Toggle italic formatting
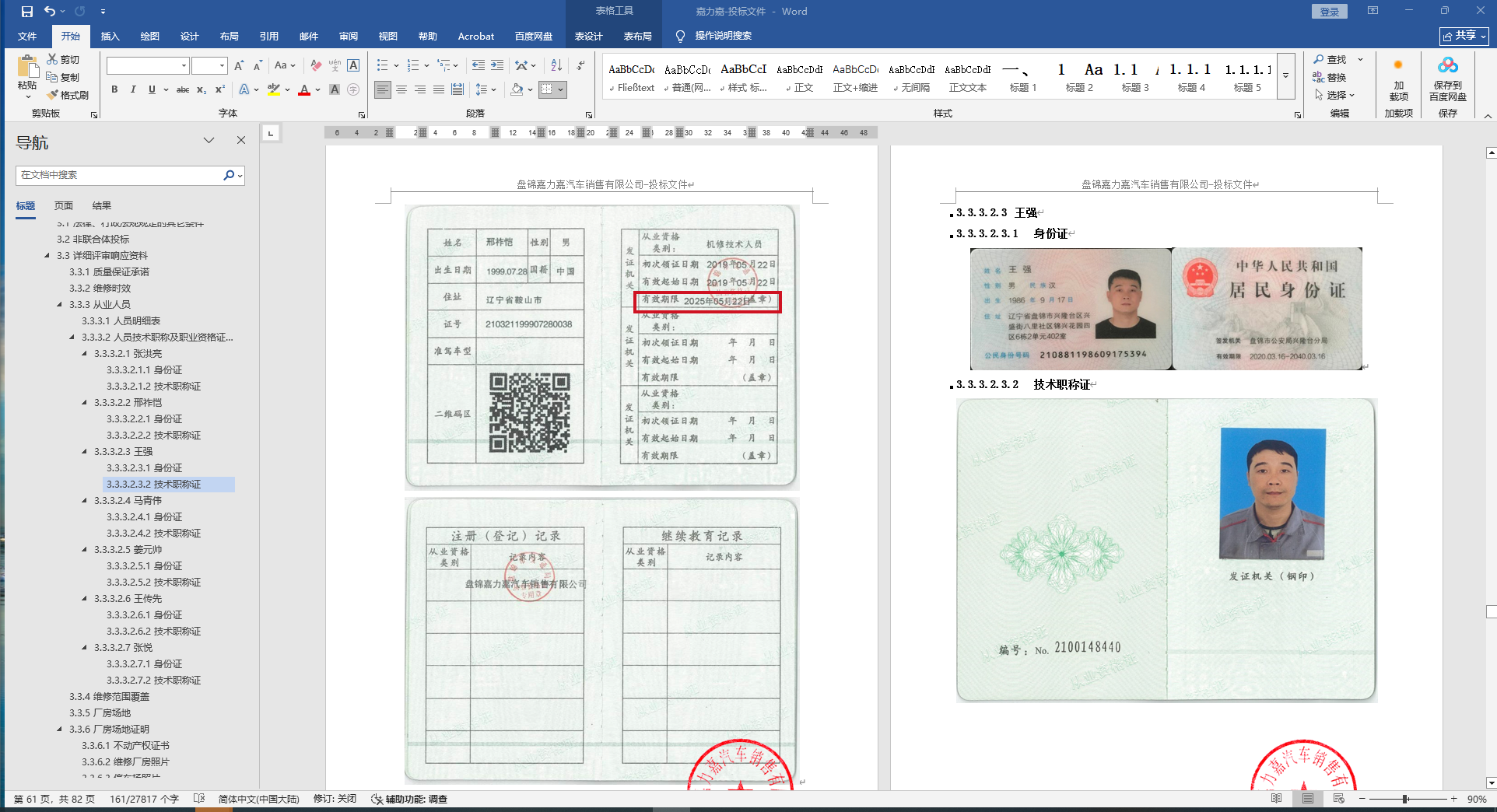1497x812 pixels. (133, 89)
